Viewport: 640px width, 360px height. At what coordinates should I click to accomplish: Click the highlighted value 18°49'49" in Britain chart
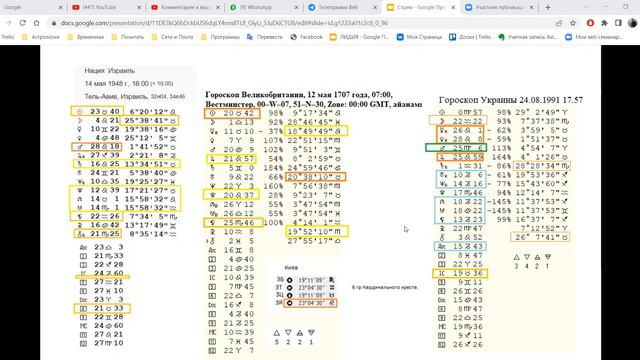(316, 131)
